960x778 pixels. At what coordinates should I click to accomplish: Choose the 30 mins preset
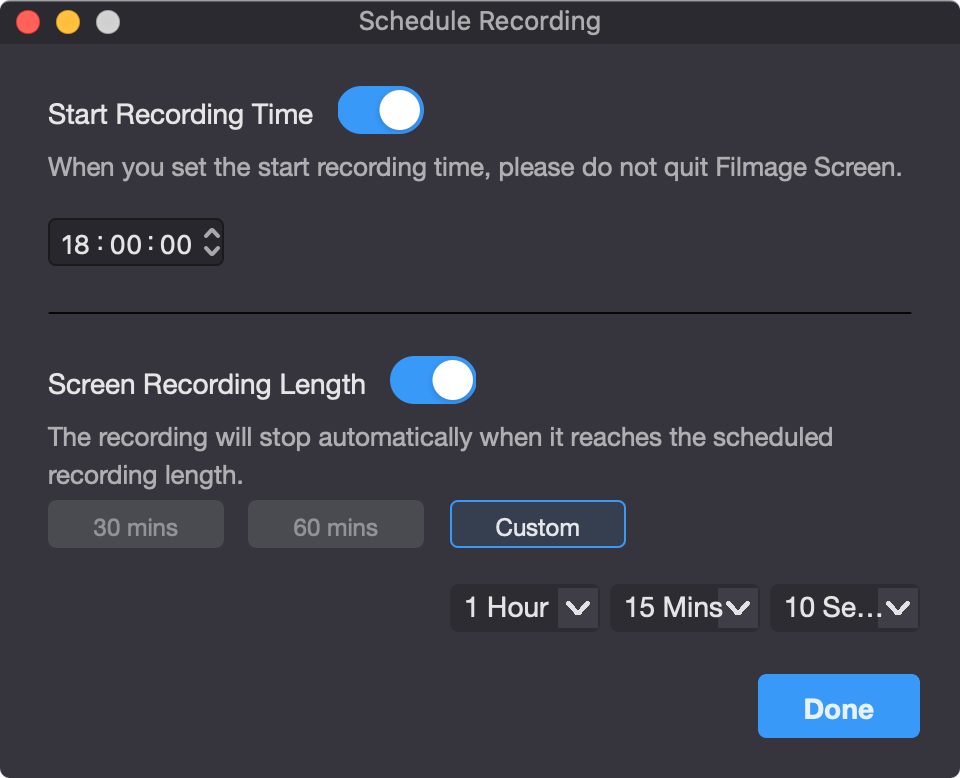136,525
